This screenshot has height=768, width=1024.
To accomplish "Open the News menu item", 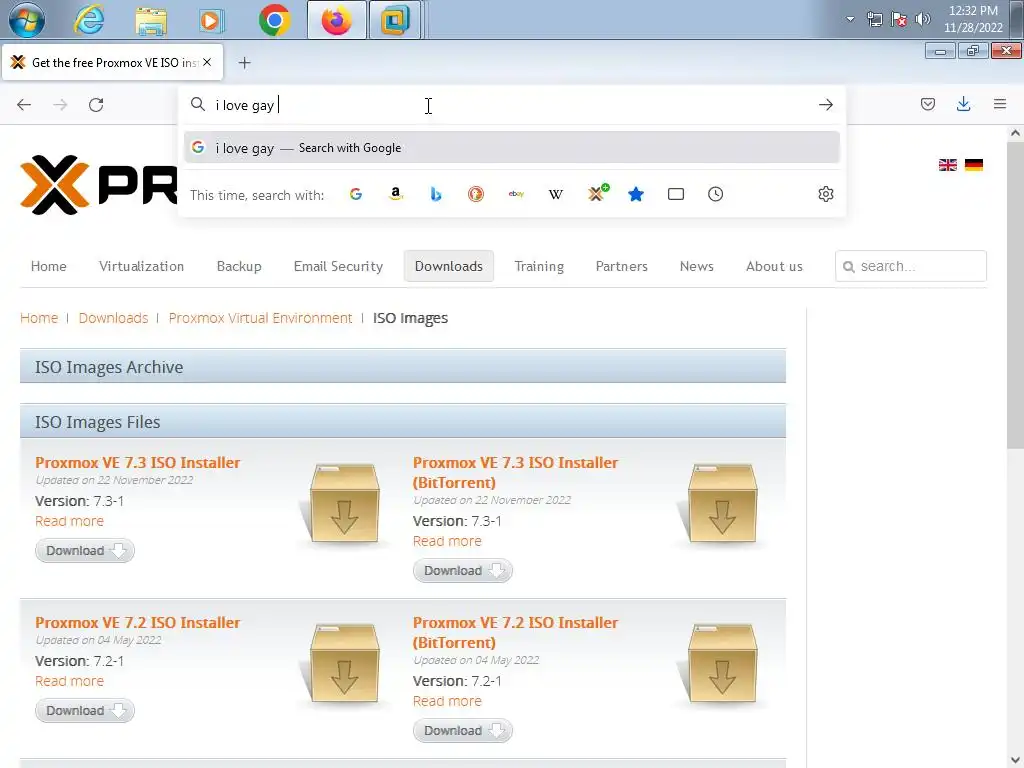I will tap(697, 266).
